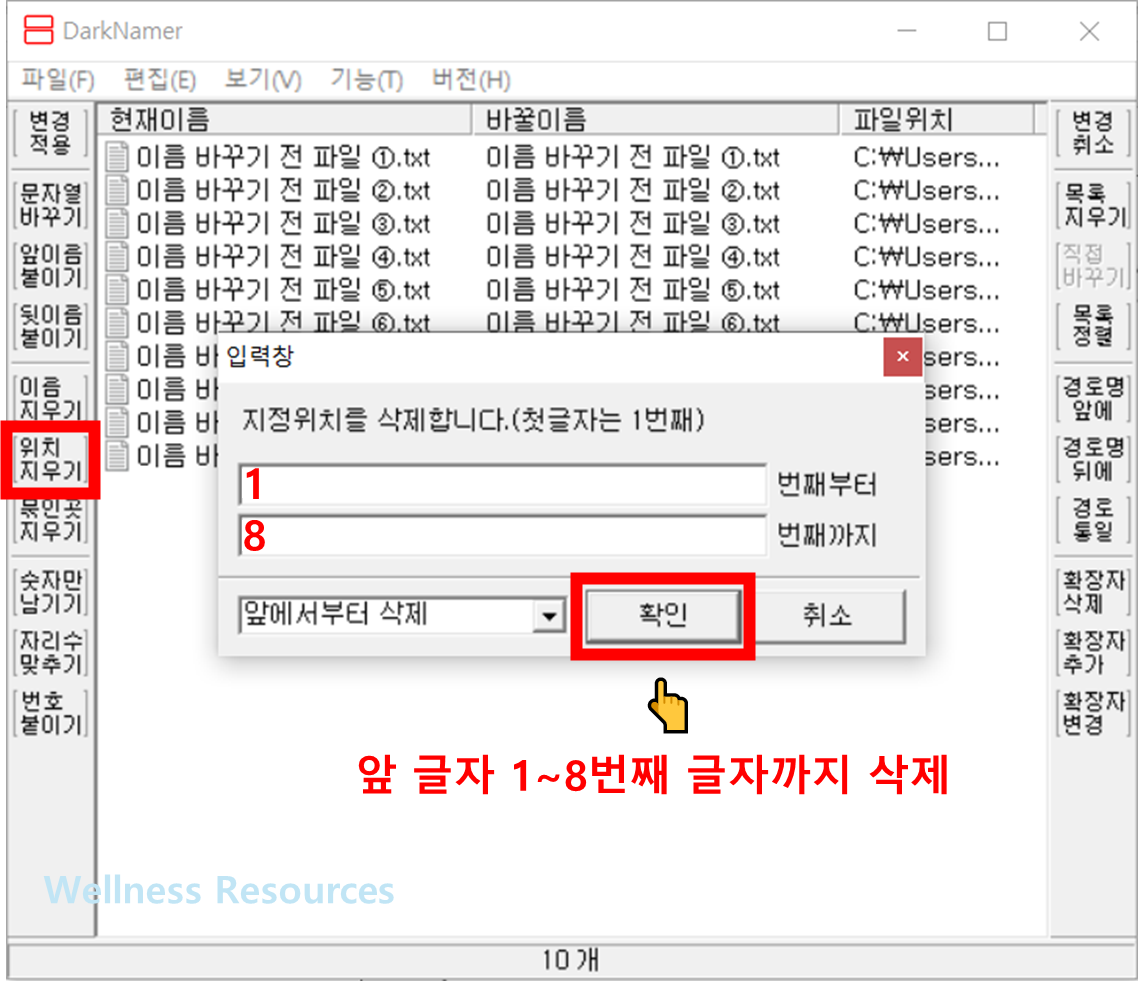This screenshot has width=1138, height=981.
Task: Click the DarkNamer app icon in title bar
Action: point(38,30)
